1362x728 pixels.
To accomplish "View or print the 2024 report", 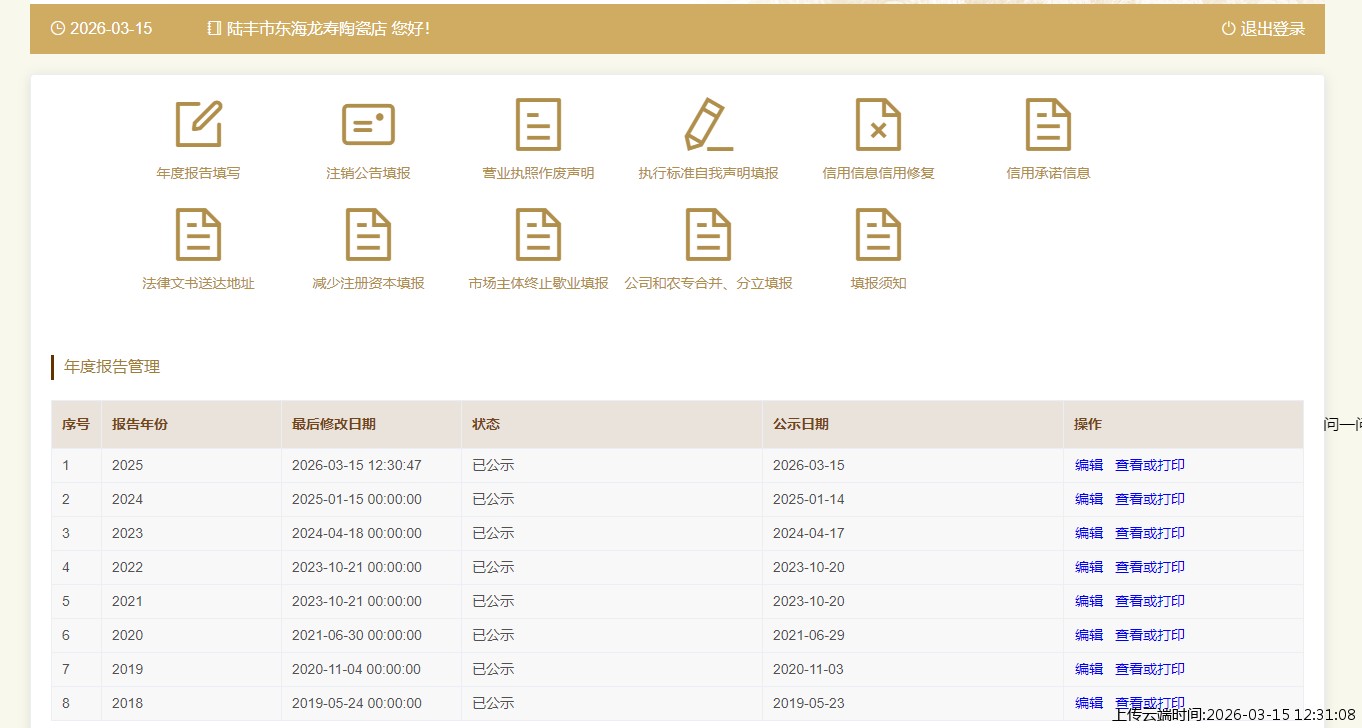I will pos(1149,499).
